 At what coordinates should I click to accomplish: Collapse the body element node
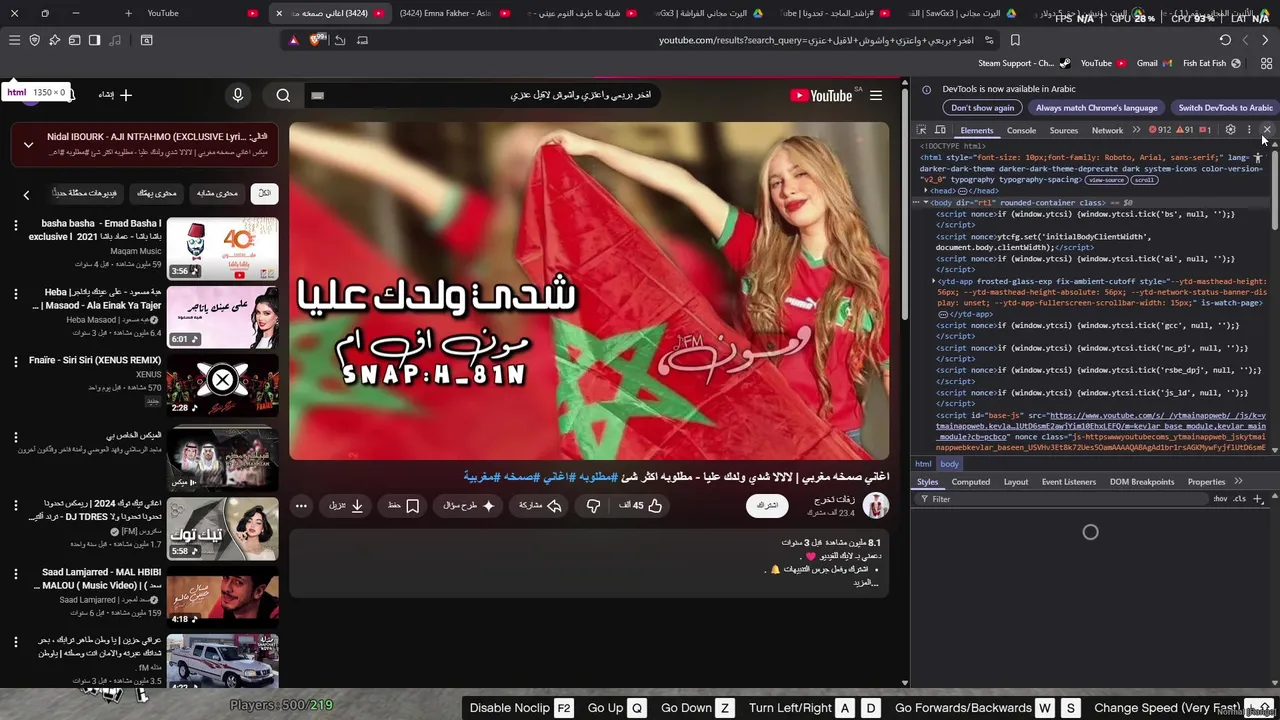(x=926, y=203)
